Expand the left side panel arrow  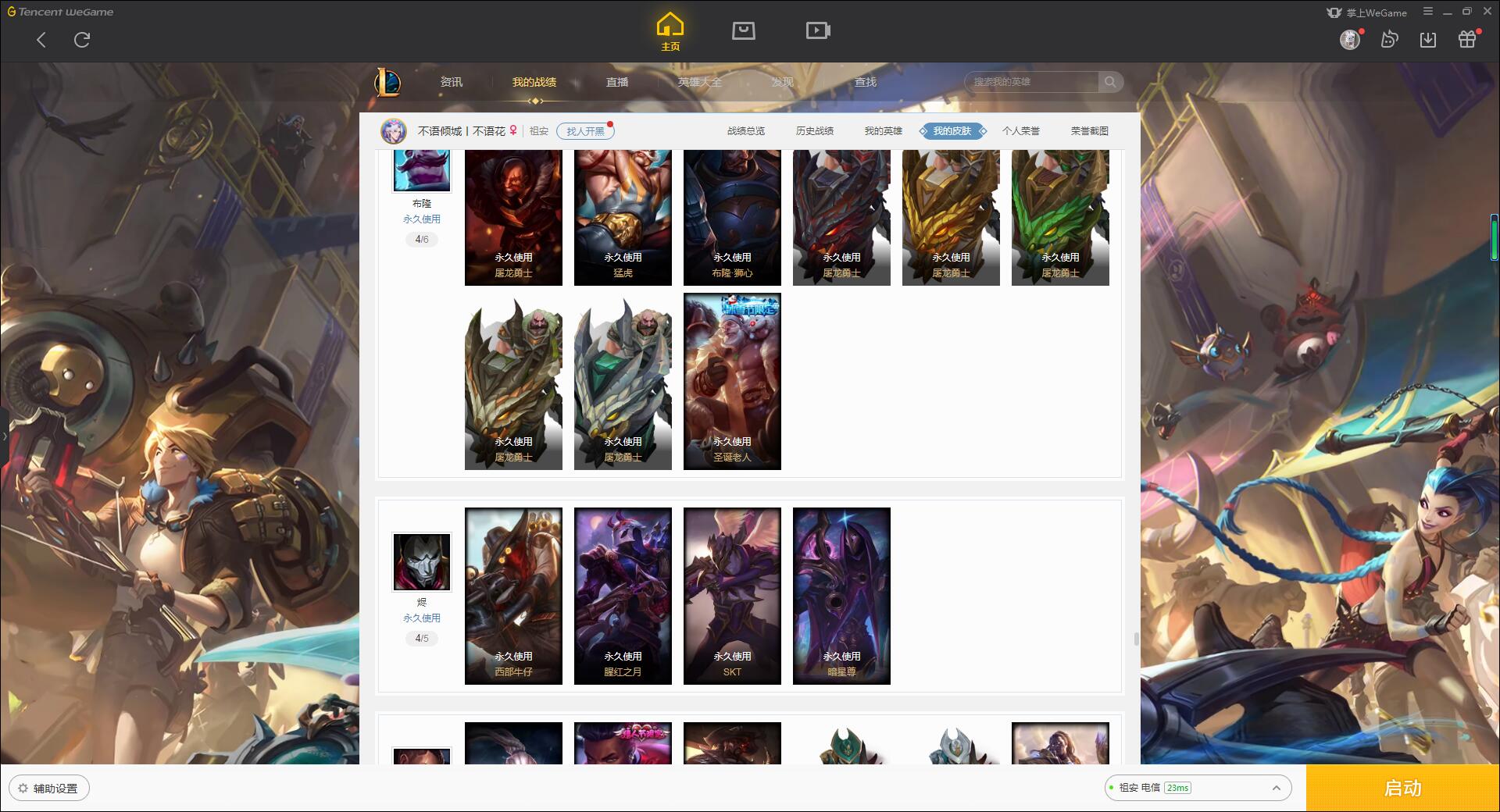pyautogui.click(x=4, y=436)
